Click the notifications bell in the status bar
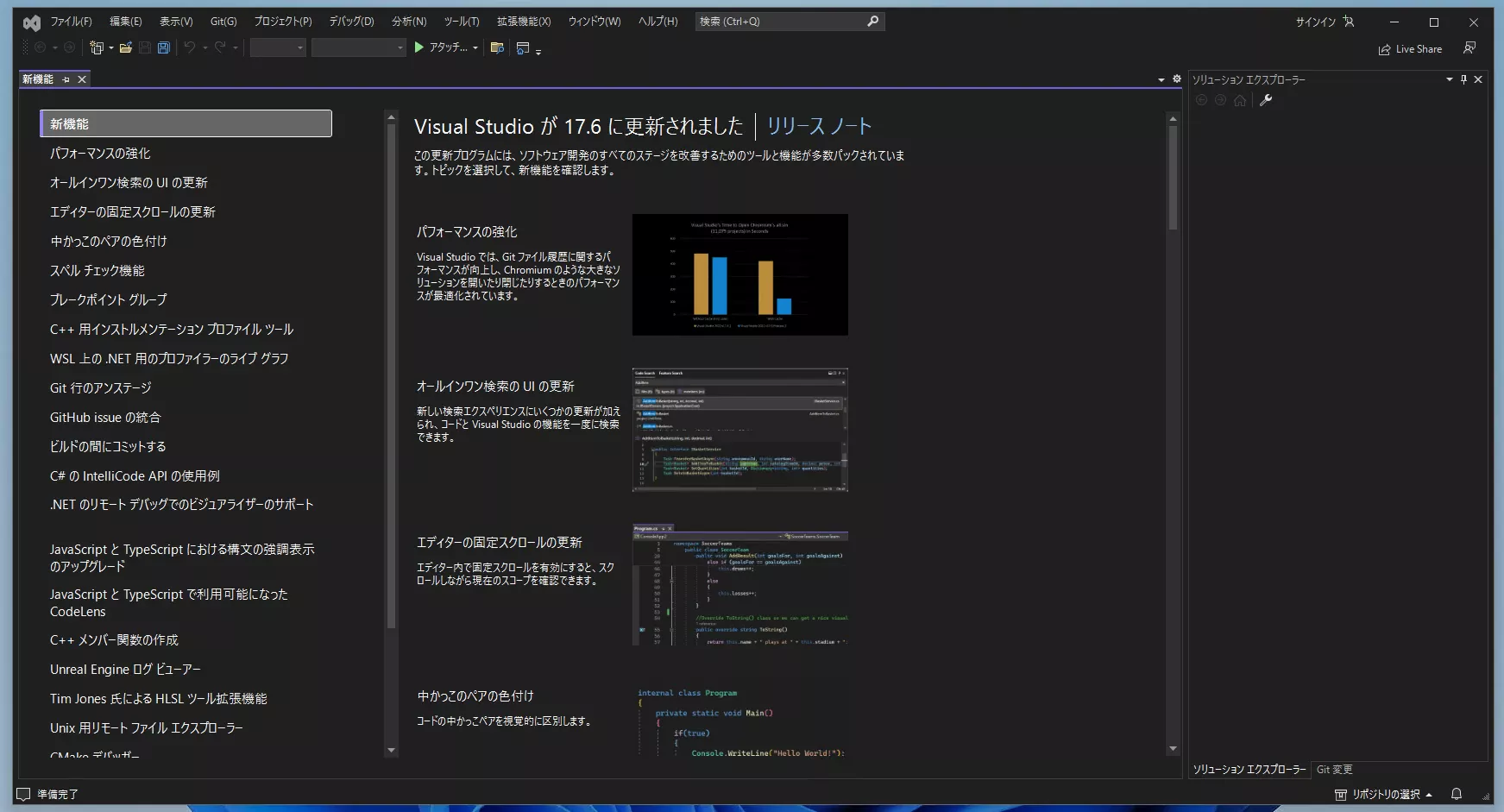 point(1457,794)
